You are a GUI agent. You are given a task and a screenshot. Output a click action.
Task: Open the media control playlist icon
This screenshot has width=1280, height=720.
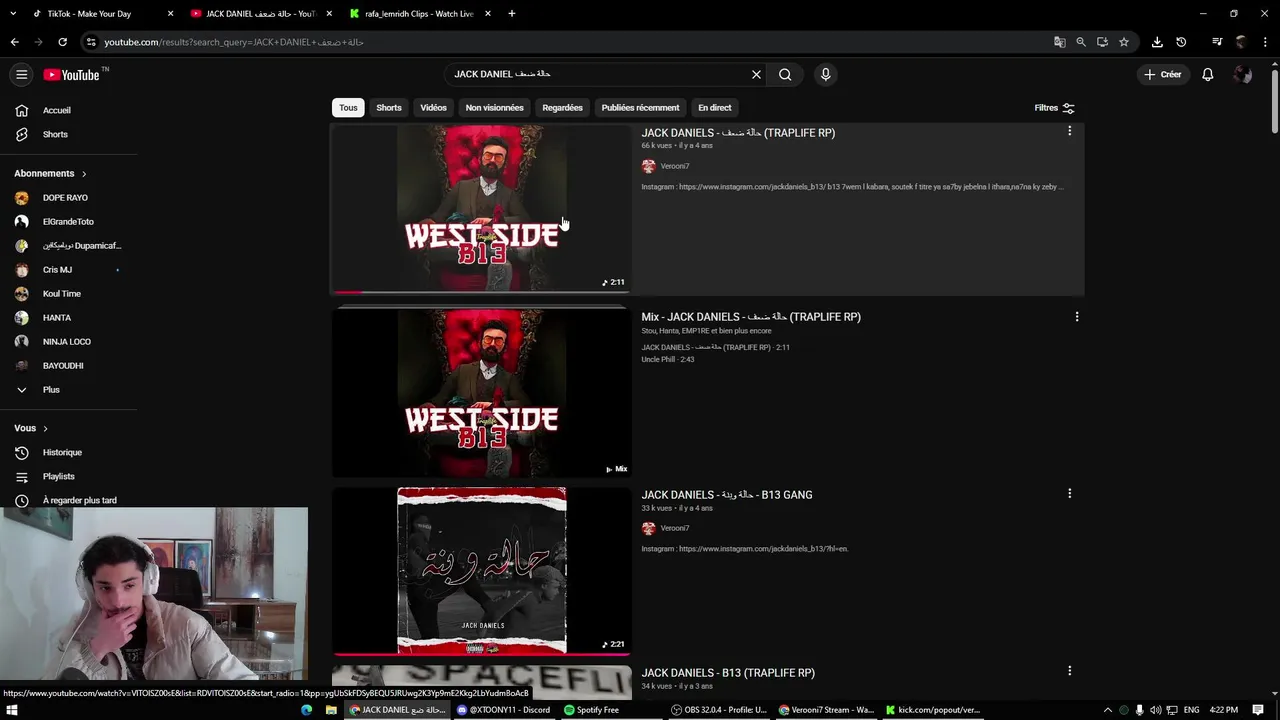pos(1217,42)
